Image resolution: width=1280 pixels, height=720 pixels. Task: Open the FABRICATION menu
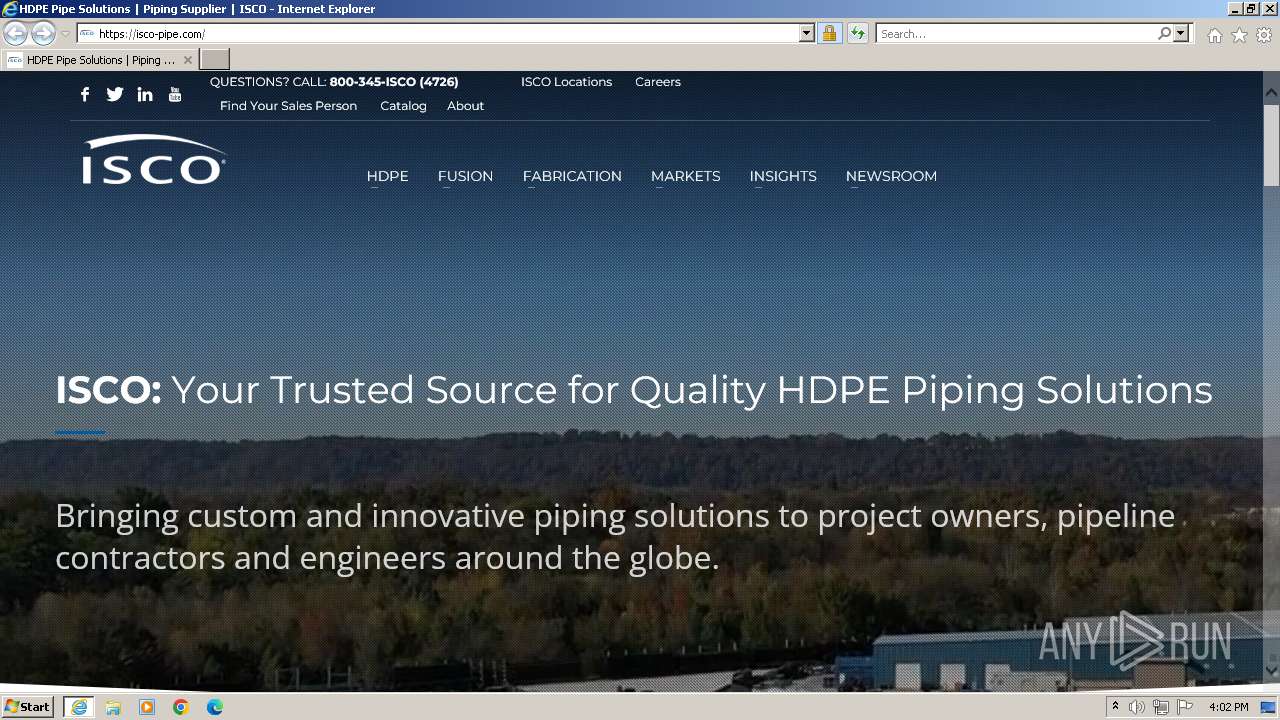coord(572,176)
